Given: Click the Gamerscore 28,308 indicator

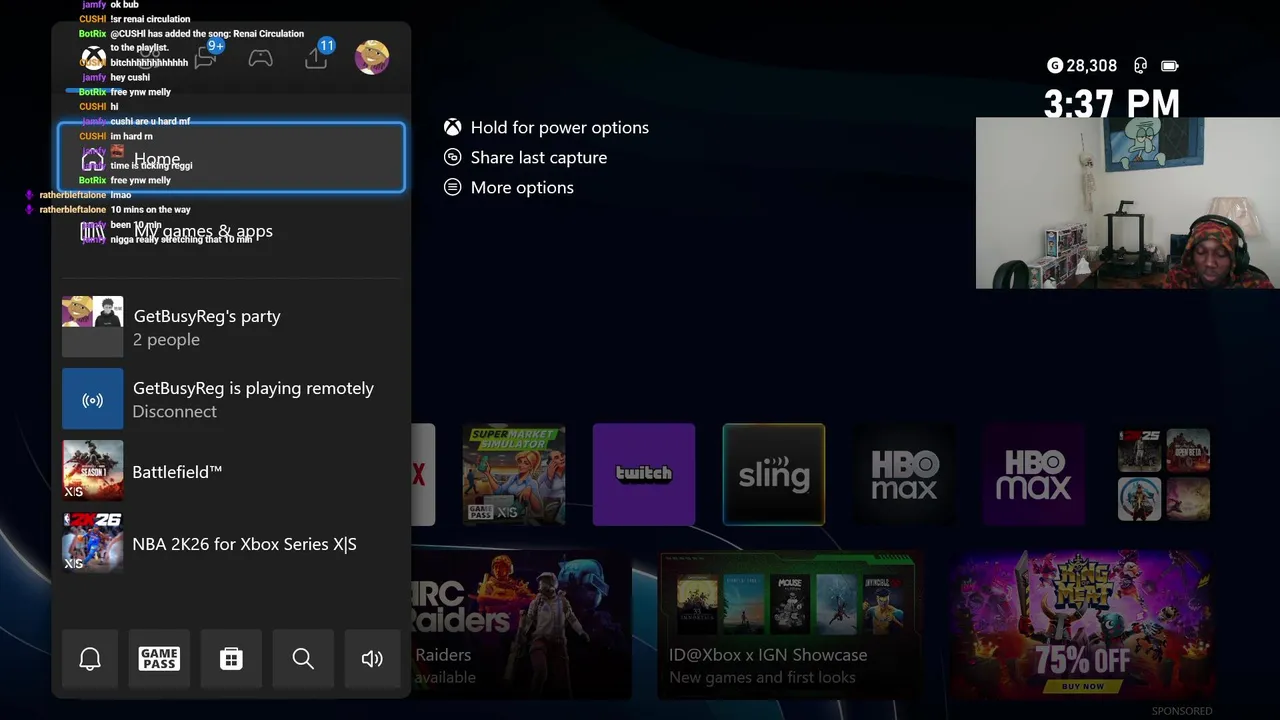Looking at the screenshot, I should point(1082,66).
